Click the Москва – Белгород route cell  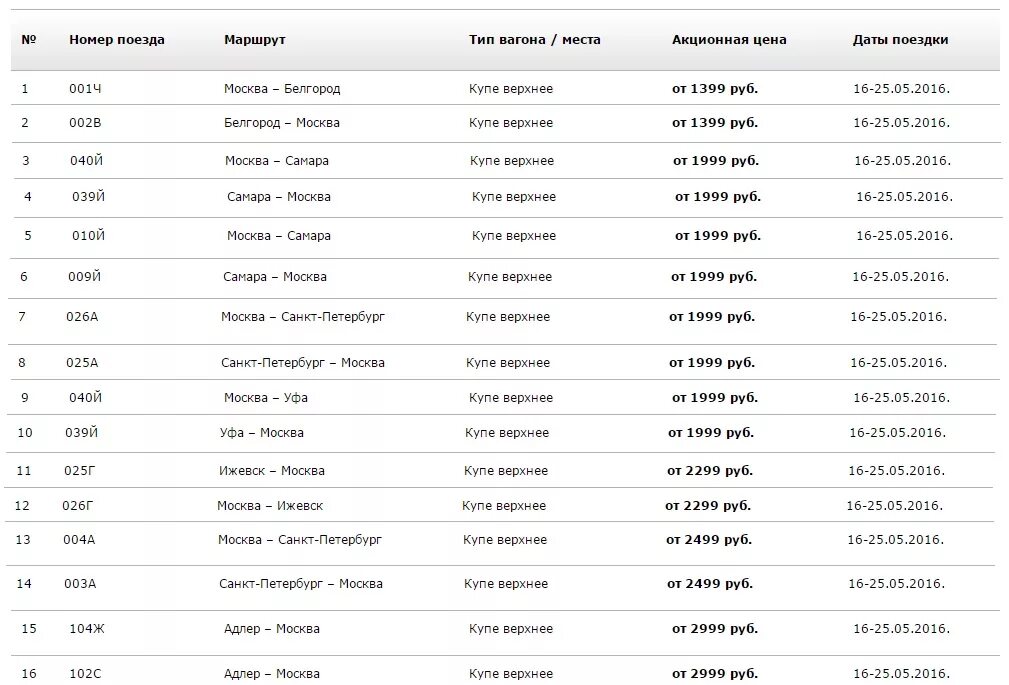point(282,89)
